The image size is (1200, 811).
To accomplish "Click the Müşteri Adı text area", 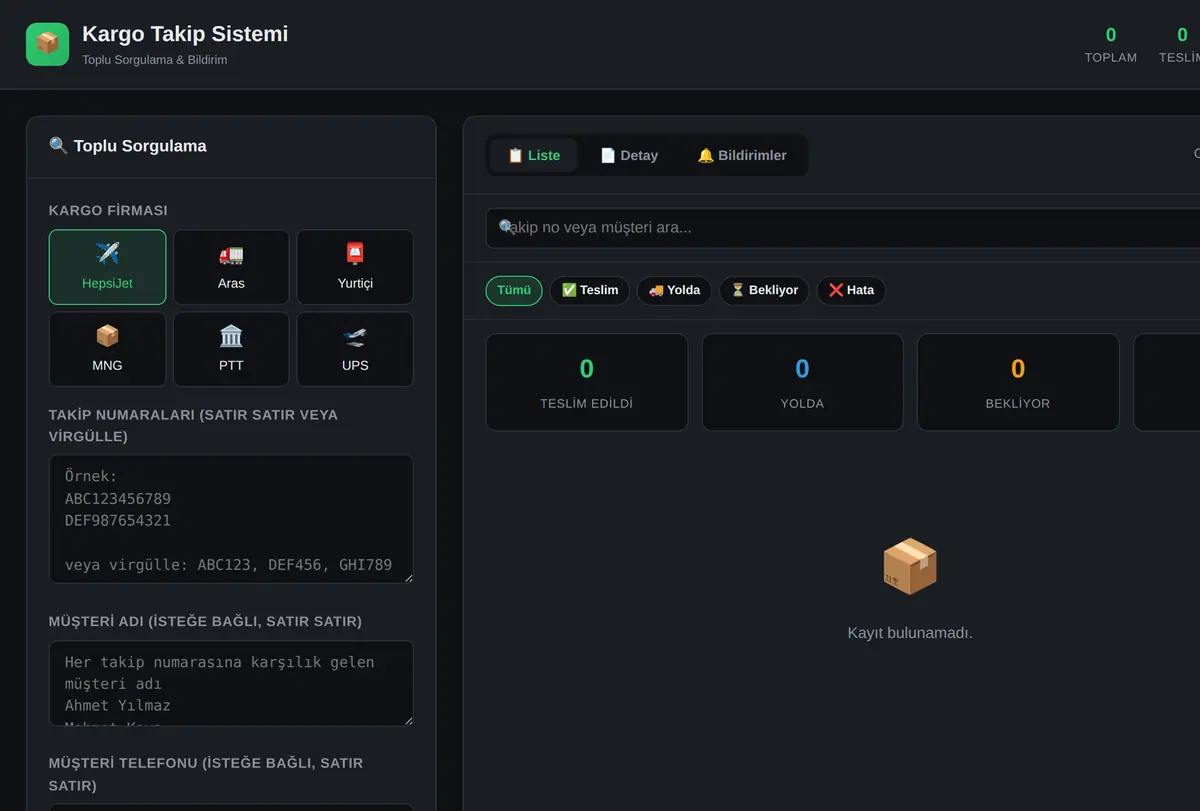I will point(231,683).
